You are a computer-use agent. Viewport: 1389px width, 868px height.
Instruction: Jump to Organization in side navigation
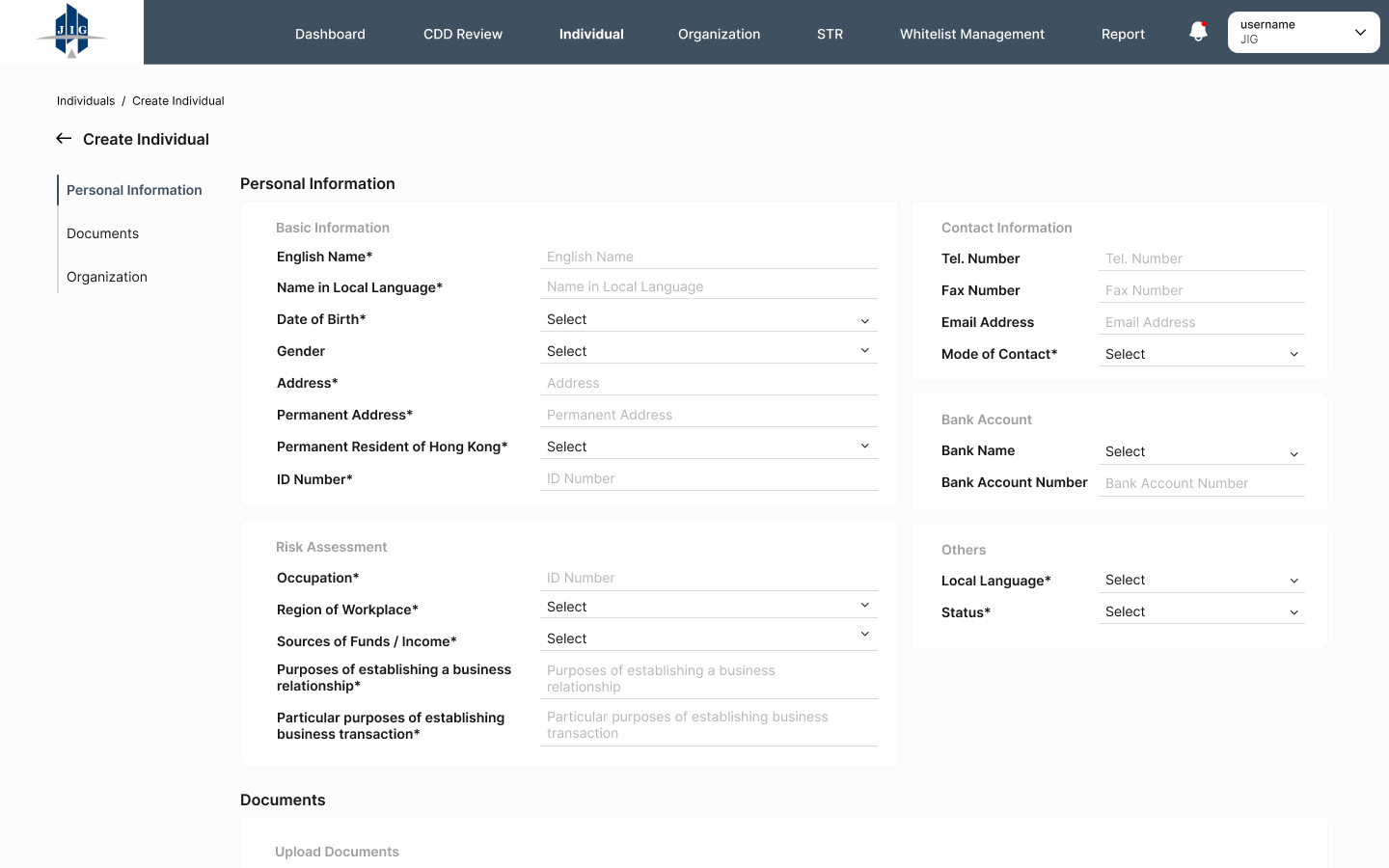107,277
